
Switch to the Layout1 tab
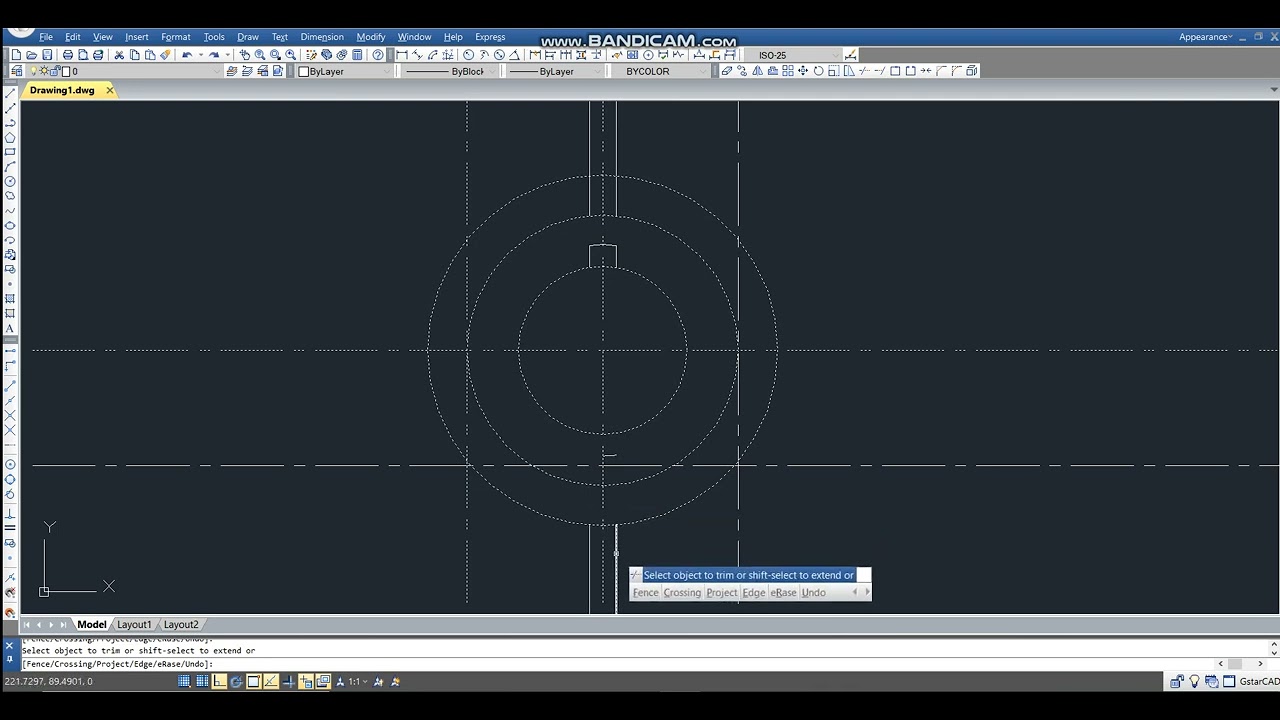coord(134,624)
